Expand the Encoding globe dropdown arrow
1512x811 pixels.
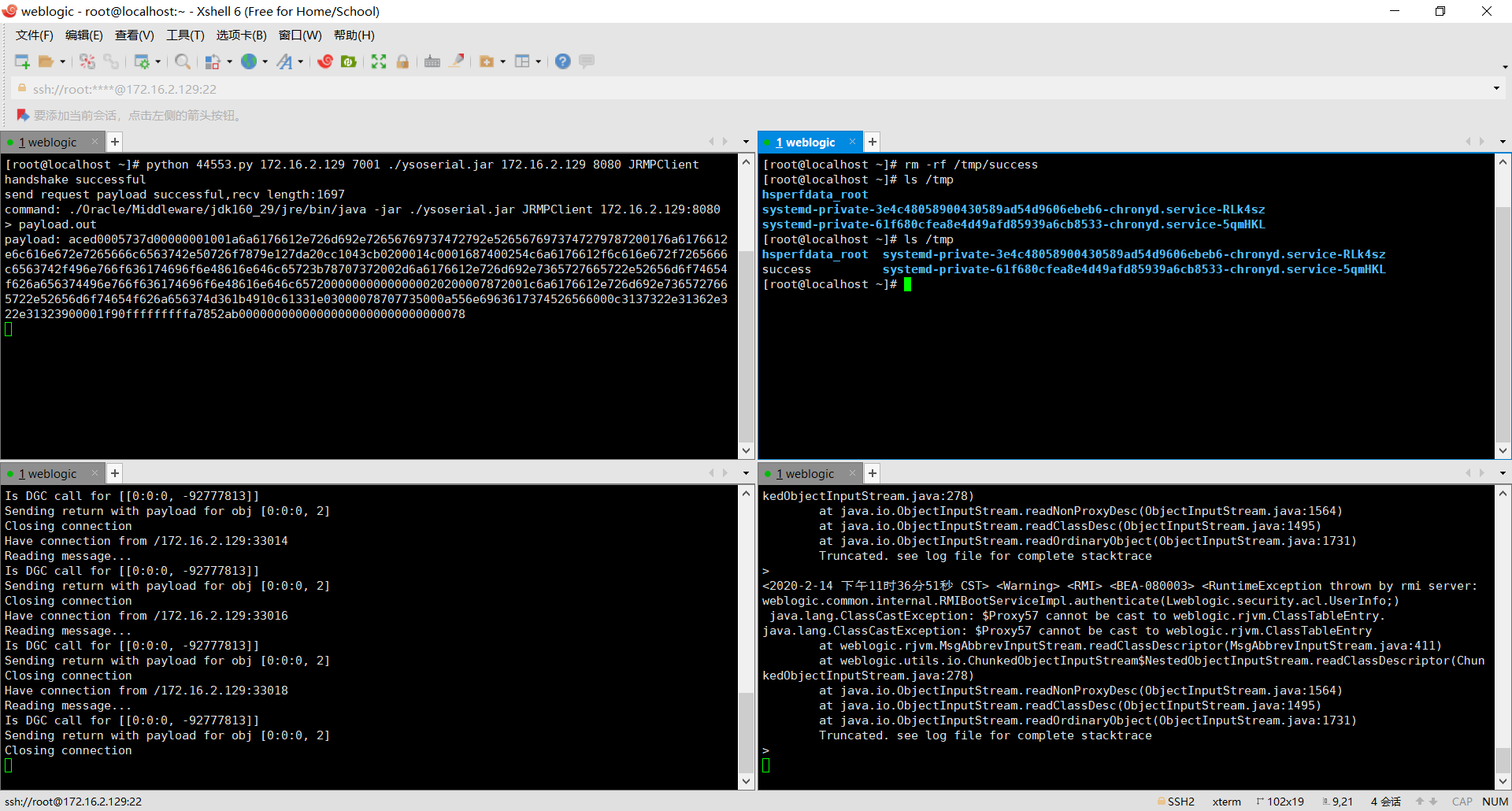click(265, 61)
